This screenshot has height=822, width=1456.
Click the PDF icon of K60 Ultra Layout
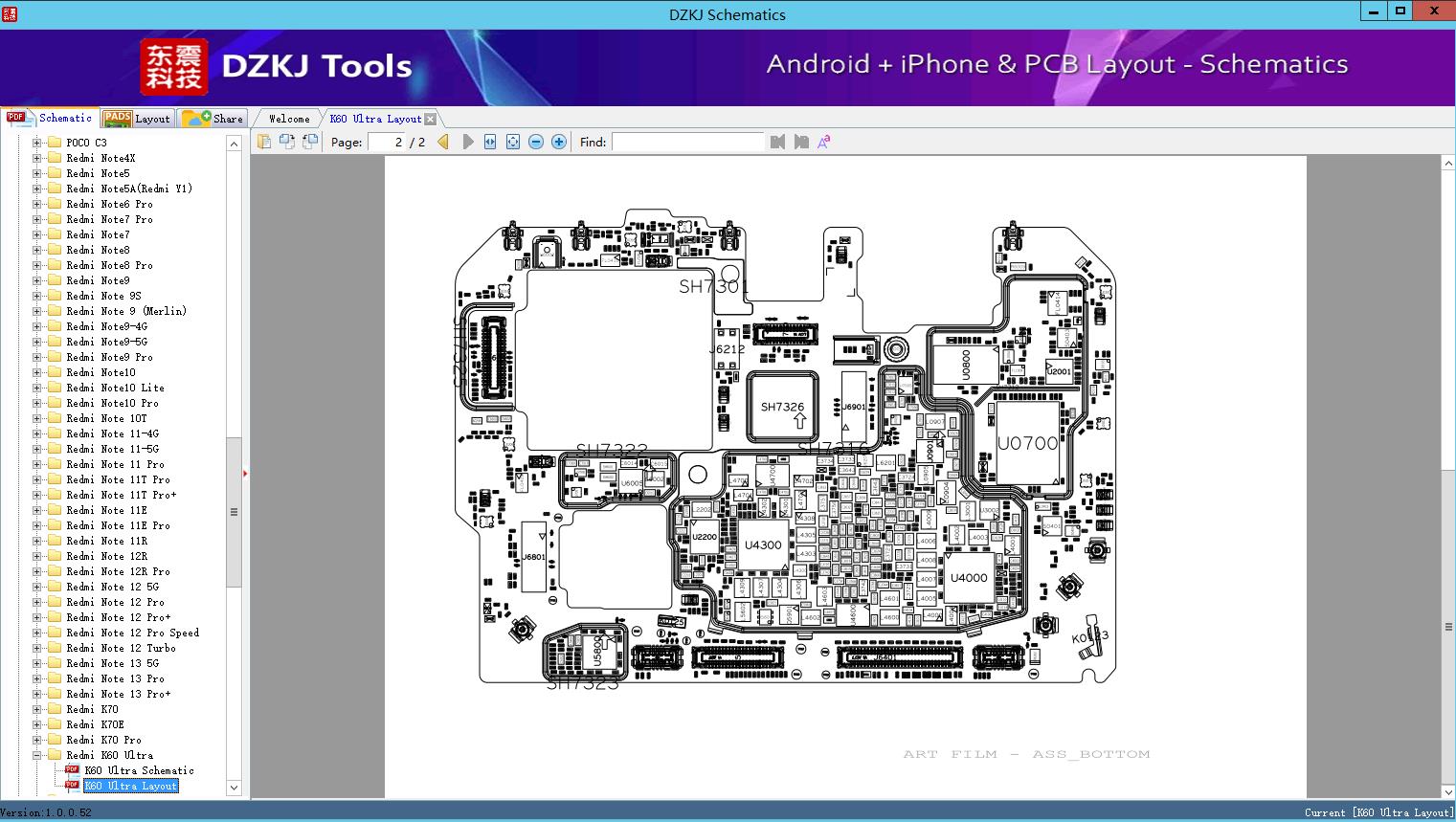[x=72, y=786]
